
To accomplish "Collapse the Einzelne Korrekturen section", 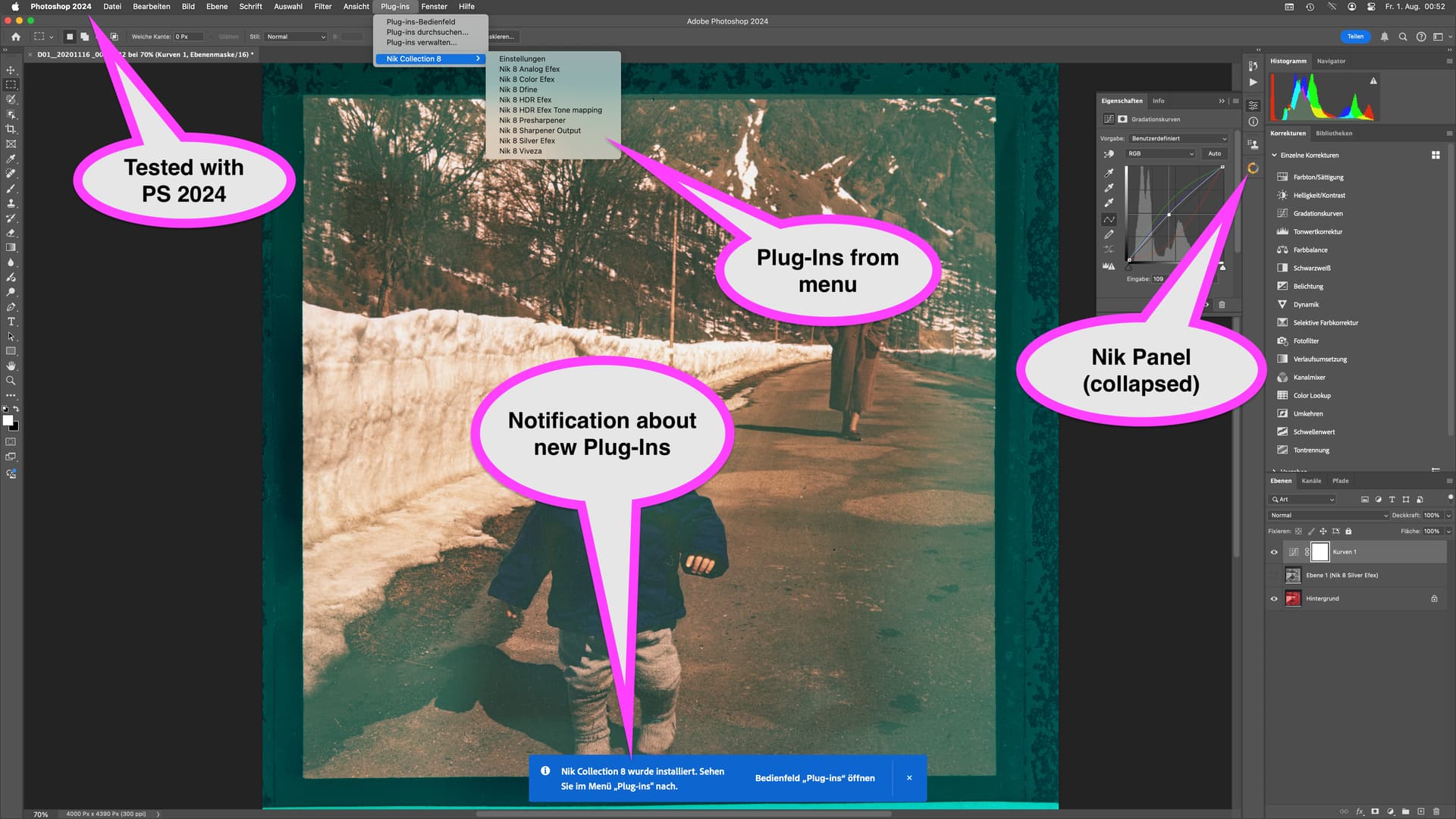I will point(1274,155).
